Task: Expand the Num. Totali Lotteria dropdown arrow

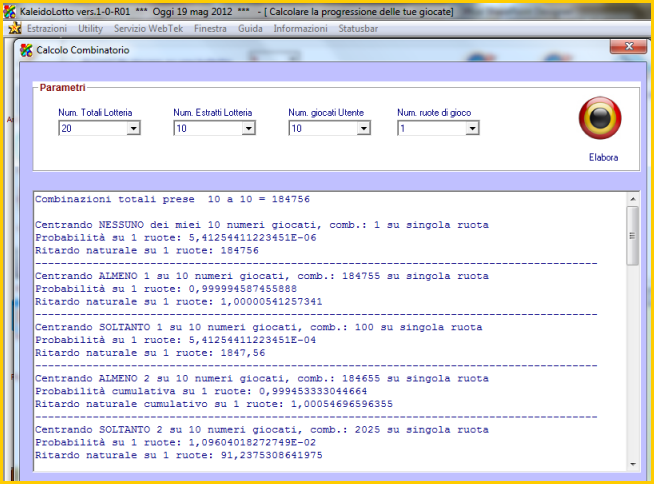Action: coord(133,128)
